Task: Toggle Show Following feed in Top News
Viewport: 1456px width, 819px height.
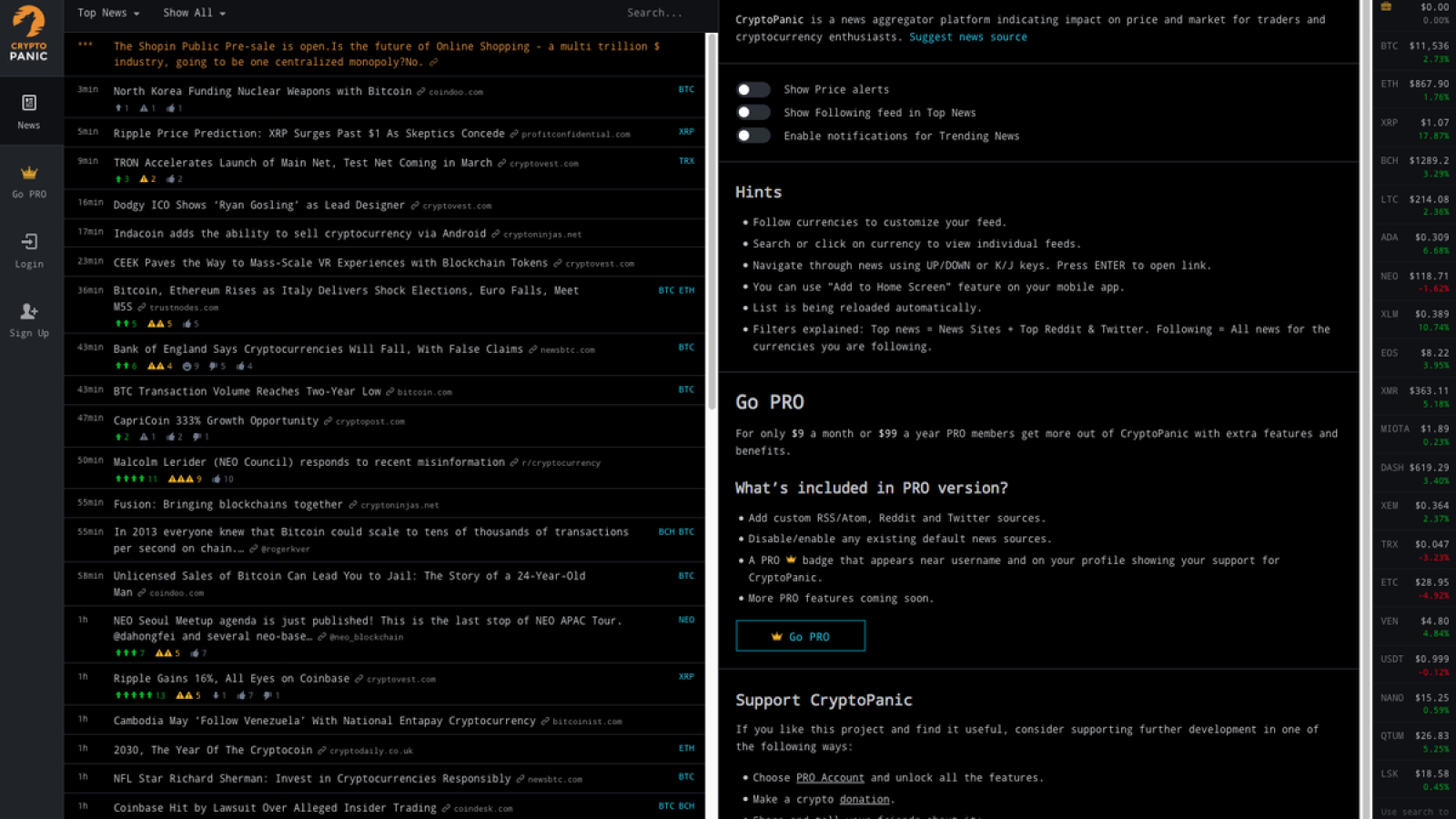Action: click(753, 112)
